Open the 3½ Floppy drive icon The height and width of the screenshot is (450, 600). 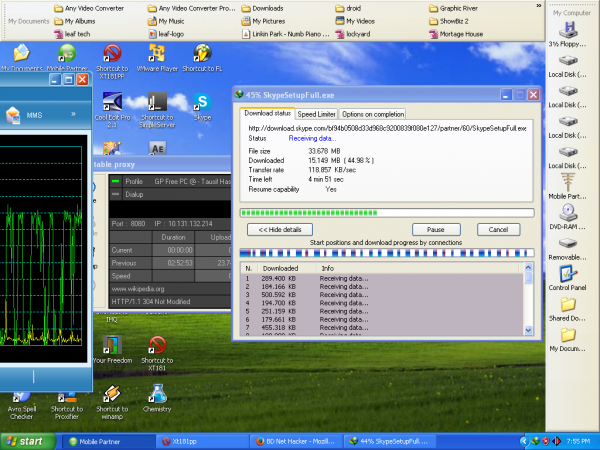pyautogui.click(x=568, y=31)
